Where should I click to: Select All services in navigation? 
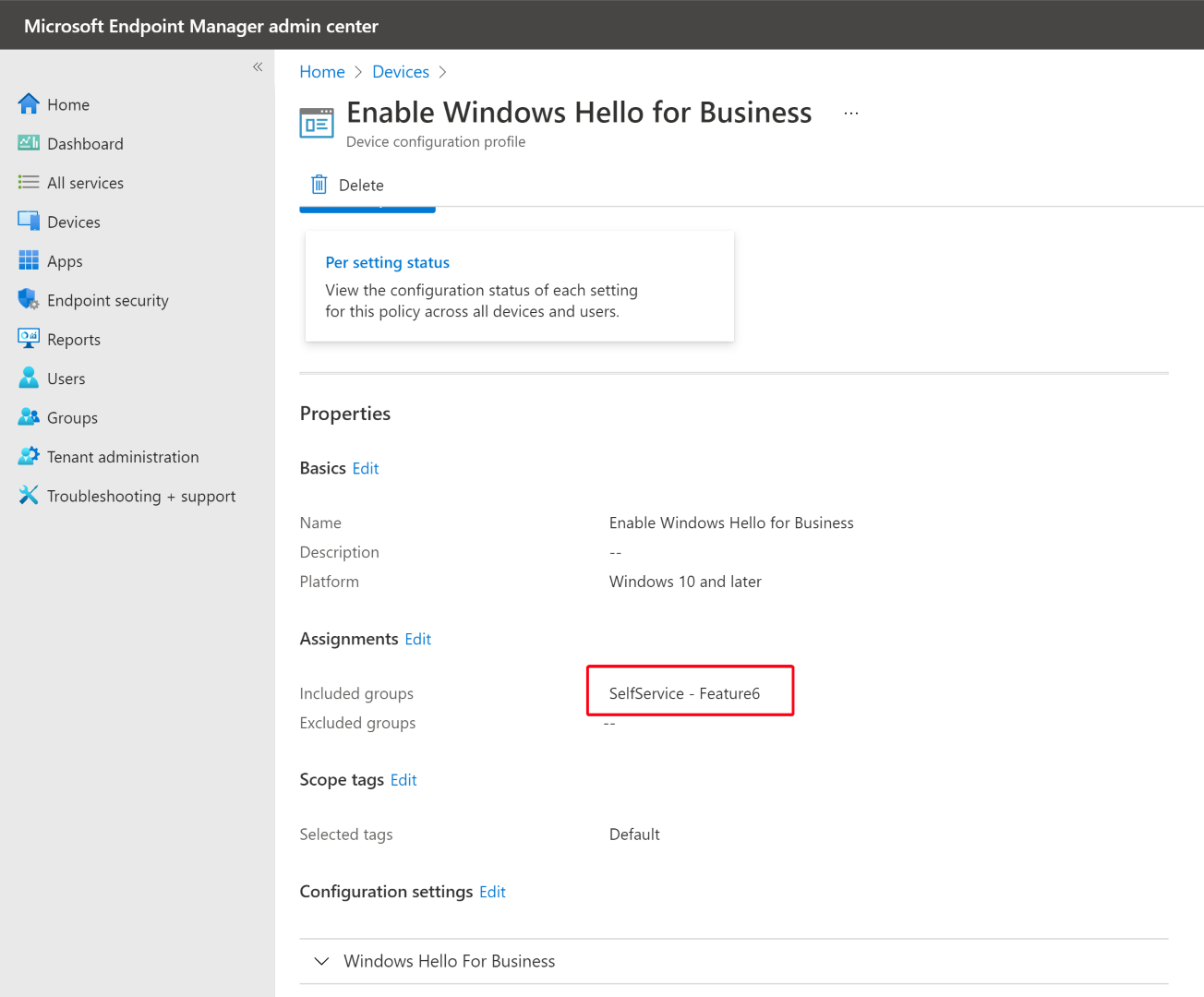(85, 183)
